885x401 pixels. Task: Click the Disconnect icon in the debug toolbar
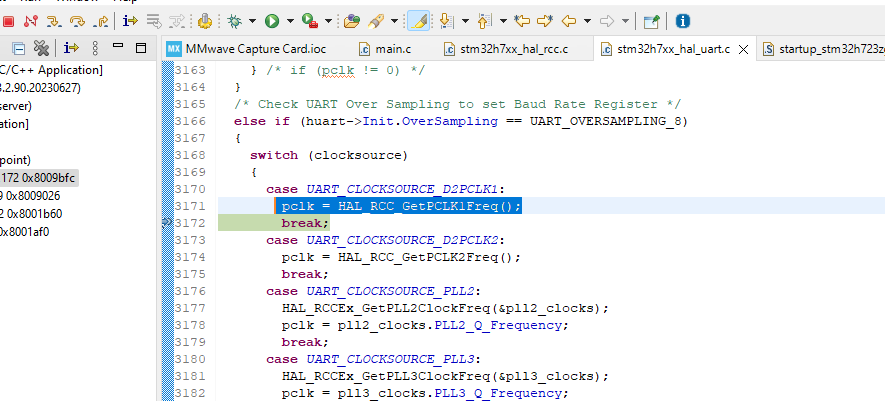[30, 21]
